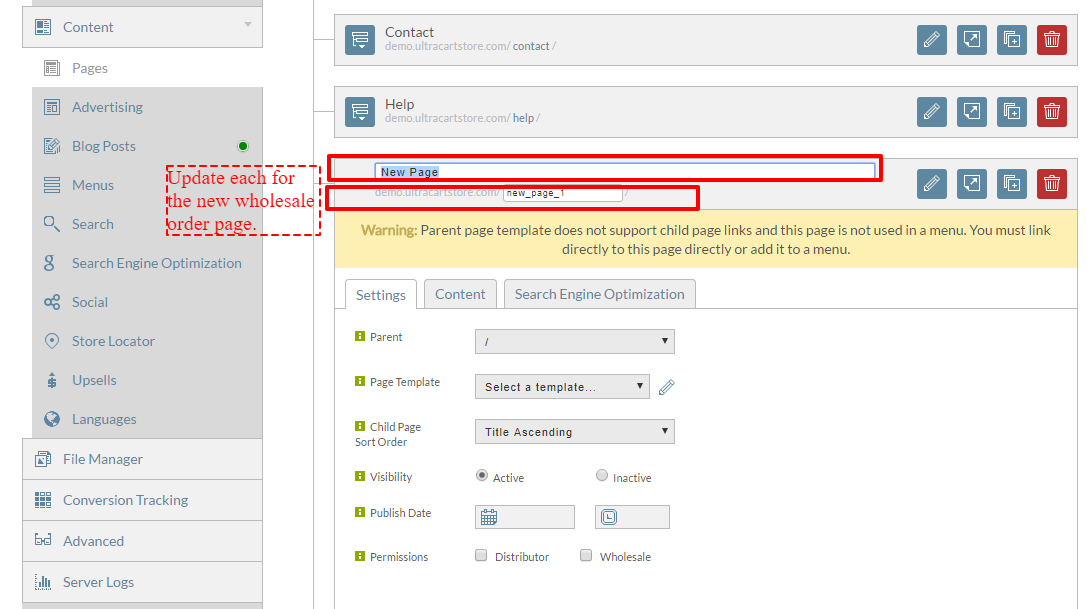Select the Active visibility radio button
This screenshot has width=1087, height=609.
click(x=482, y=476)
